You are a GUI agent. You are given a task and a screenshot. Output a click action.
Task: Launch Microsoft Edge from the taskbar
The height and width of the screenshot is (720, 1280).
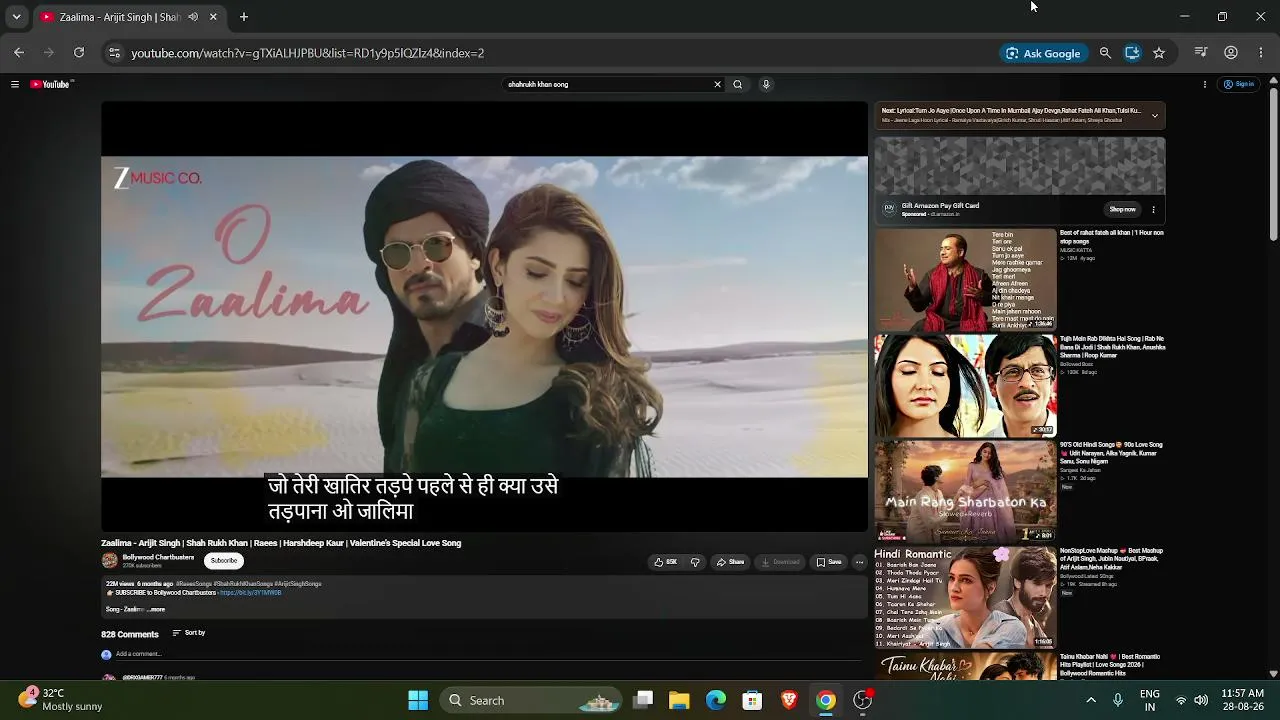tap(716, 700)
